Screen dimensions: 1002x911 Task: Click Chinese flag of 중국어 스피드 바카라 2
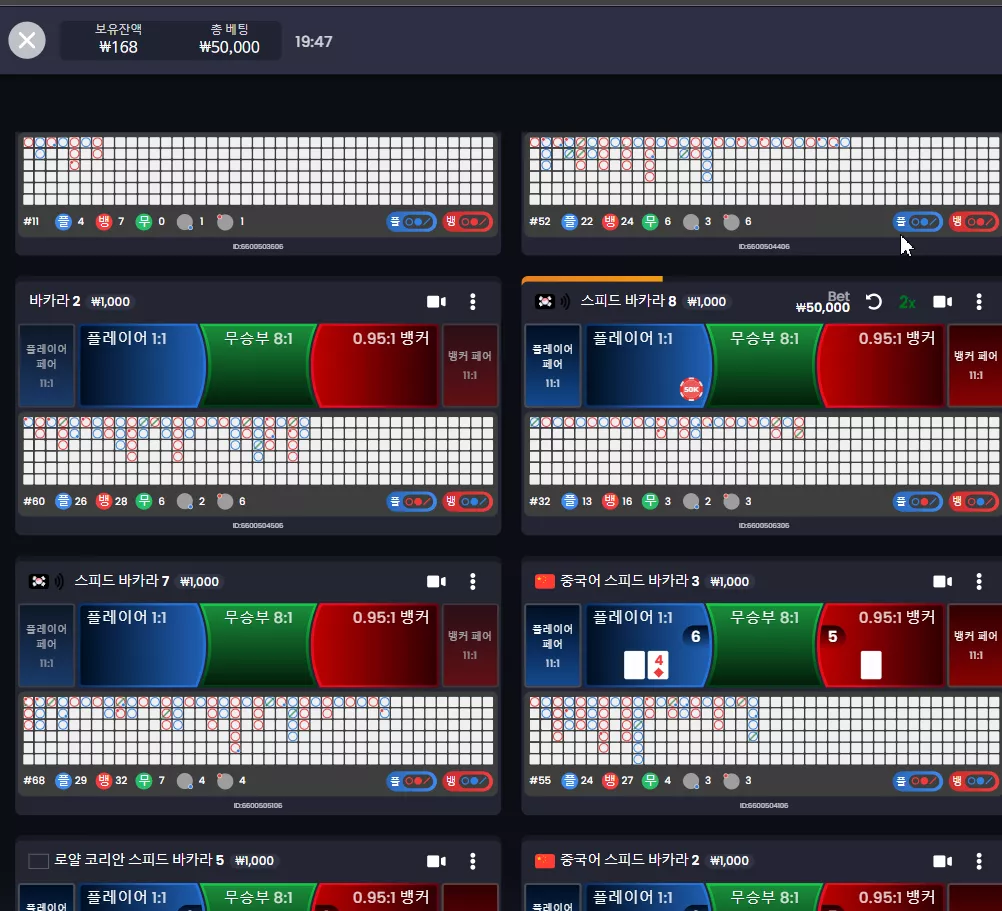[x=544, y=861]
